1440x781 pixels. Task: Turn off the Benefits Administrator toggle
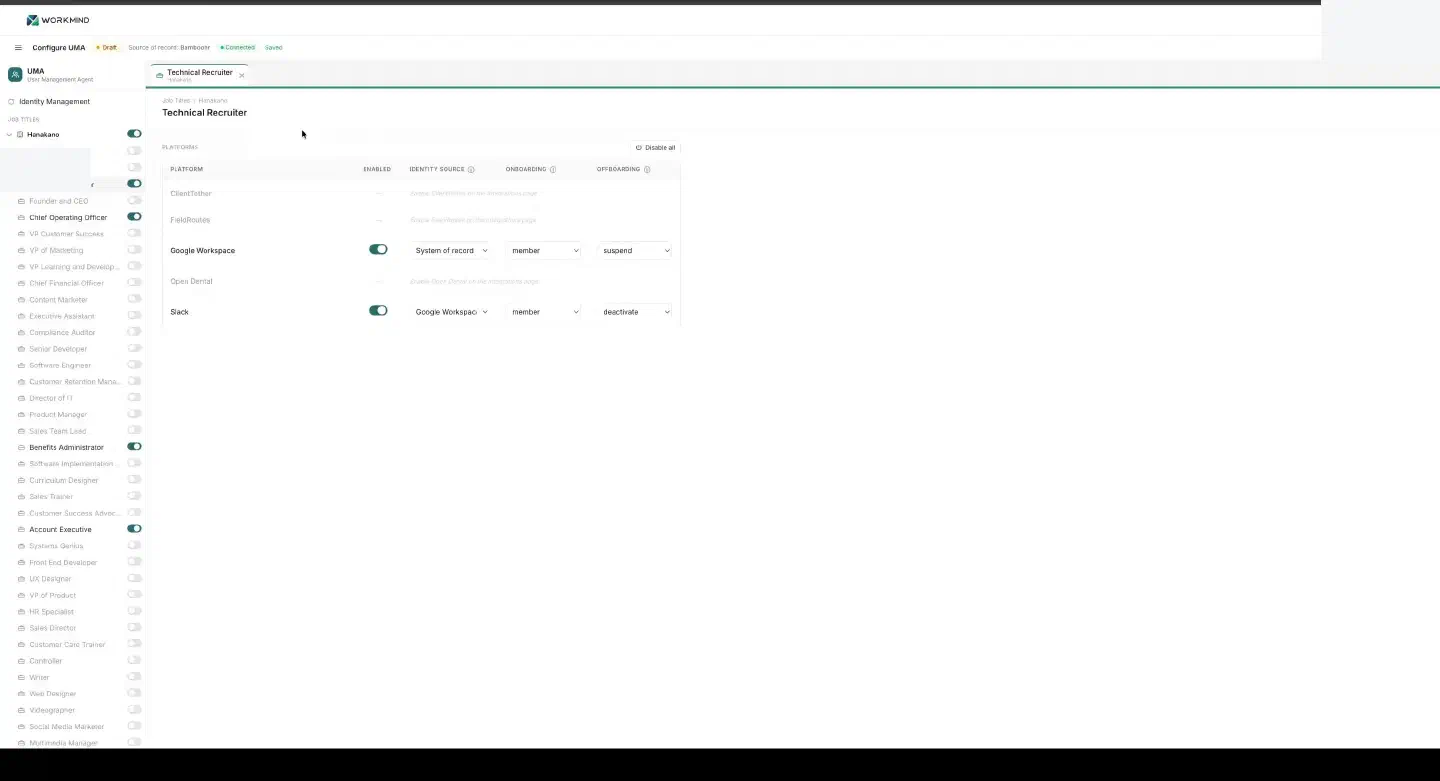(134, 447)
